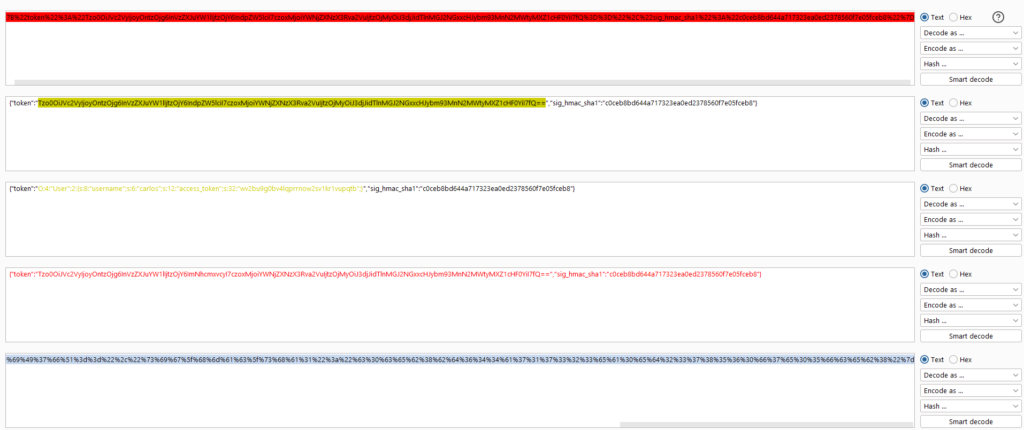This screenshot has height=430, width=1024.
Task: Open 'Encode as' dropdown for the carlos User object row
Action: click(970, 220)
